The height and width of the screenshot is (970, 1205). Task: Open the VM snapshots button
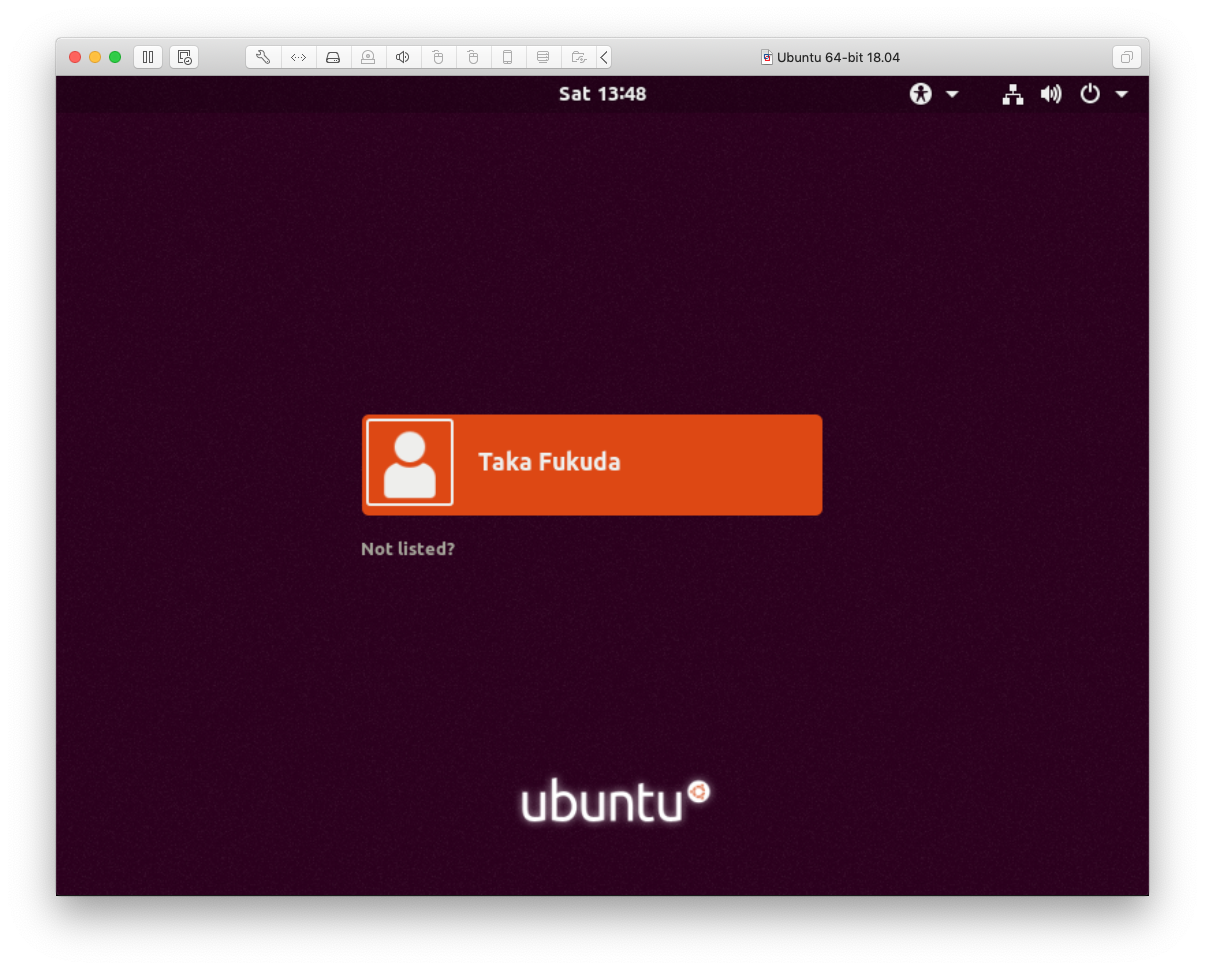(184, 57)
